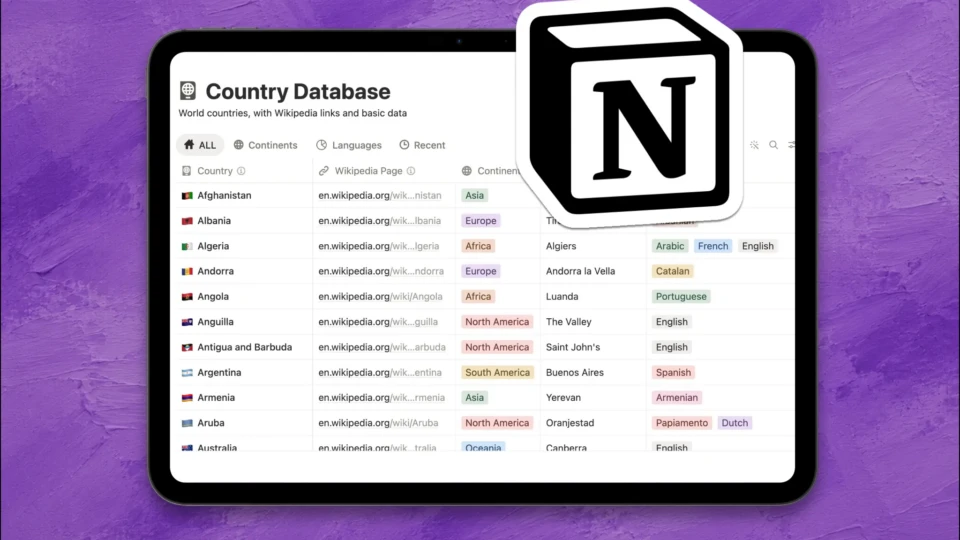Click the Andorra la Vella capital cell

[580, 271]
